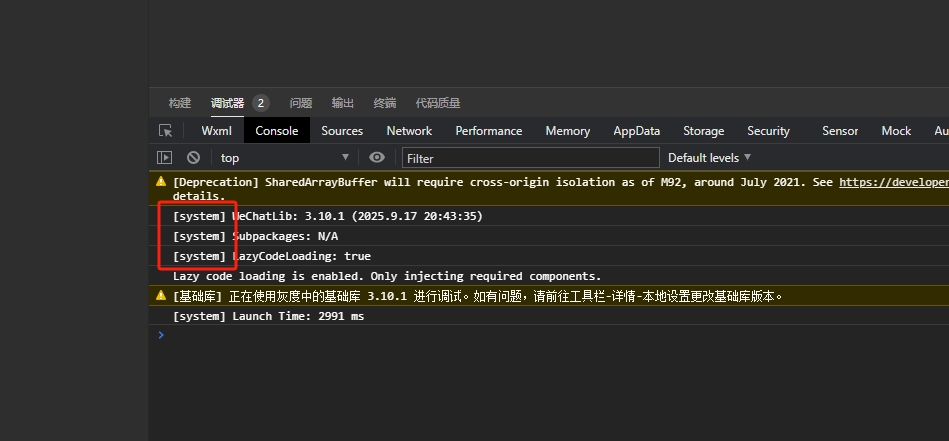Click the Deprecation warning triangle icon
This screenshot has height=441, width=949.
[161, 182]
